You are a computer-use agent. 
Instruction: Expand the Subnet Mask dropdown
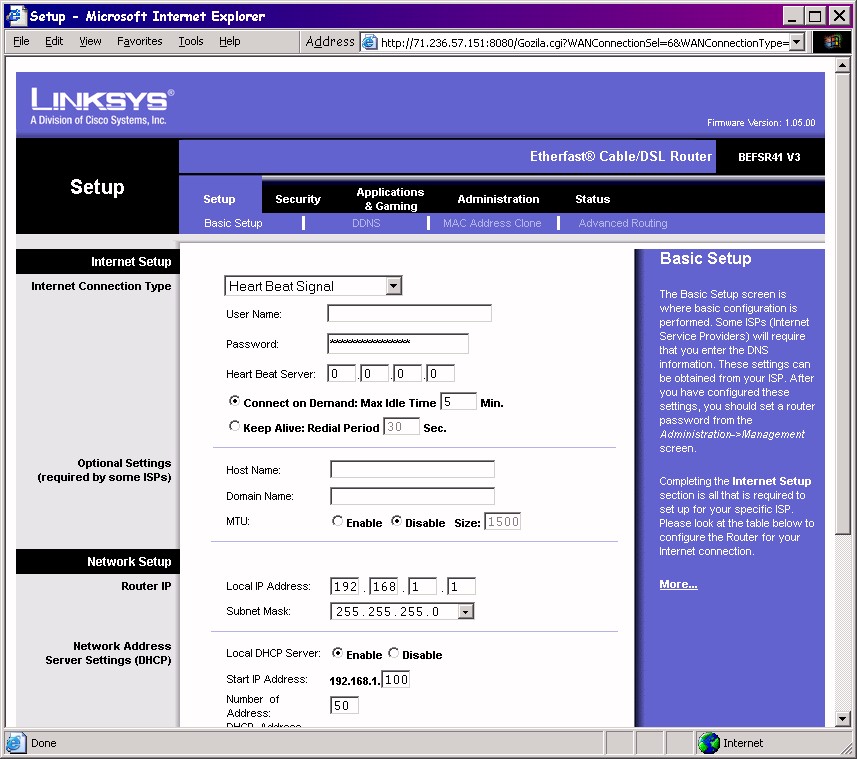tap(465, 611)
